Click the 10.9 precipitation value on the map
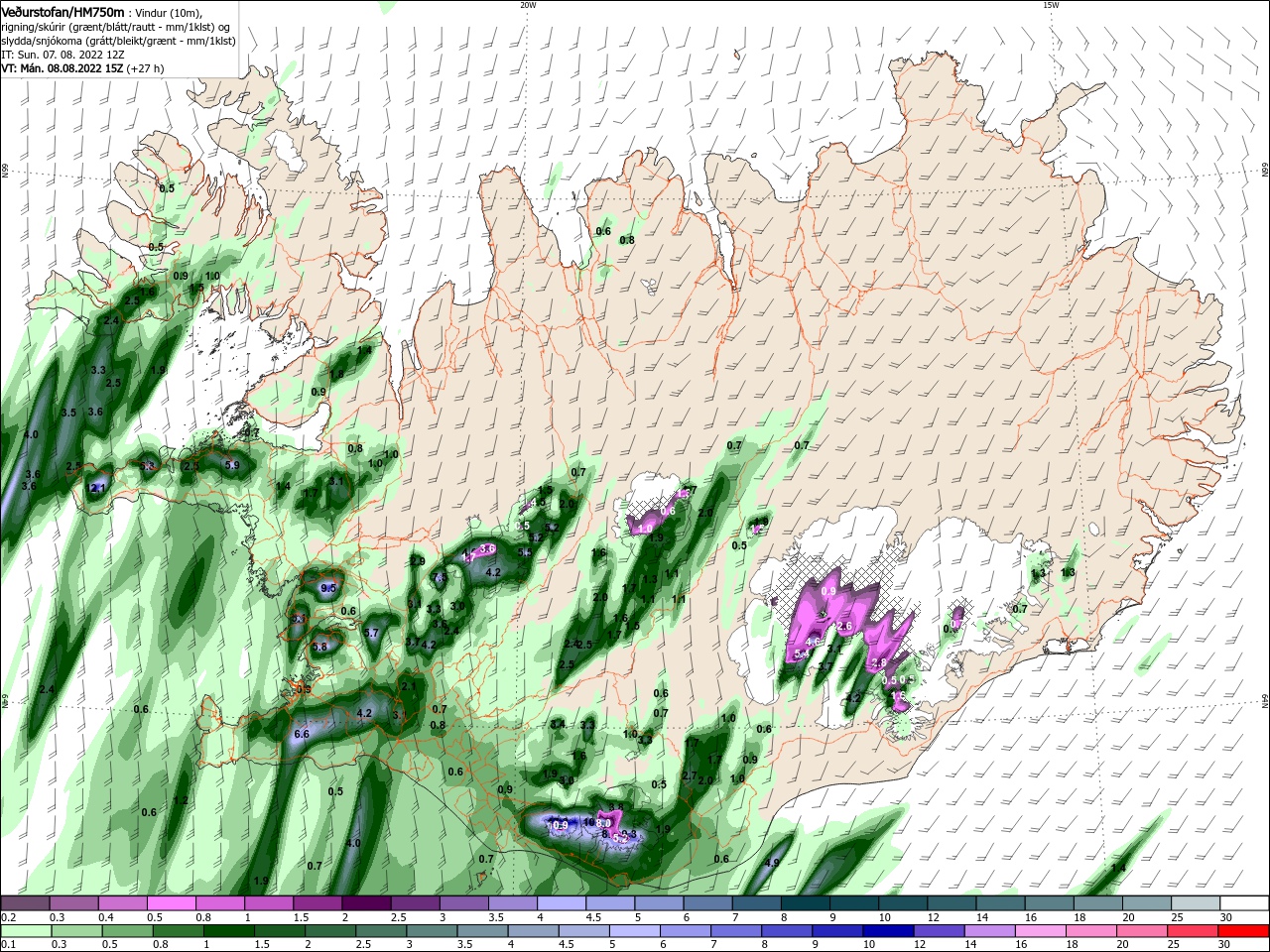 coord(558,825)
